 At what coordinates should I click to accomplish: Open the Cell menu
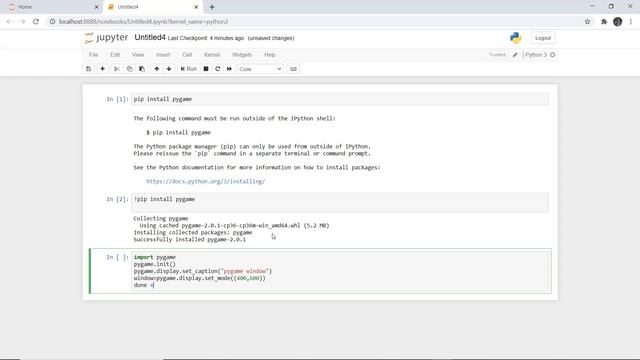pyautogui.click(x=187, y=55)
